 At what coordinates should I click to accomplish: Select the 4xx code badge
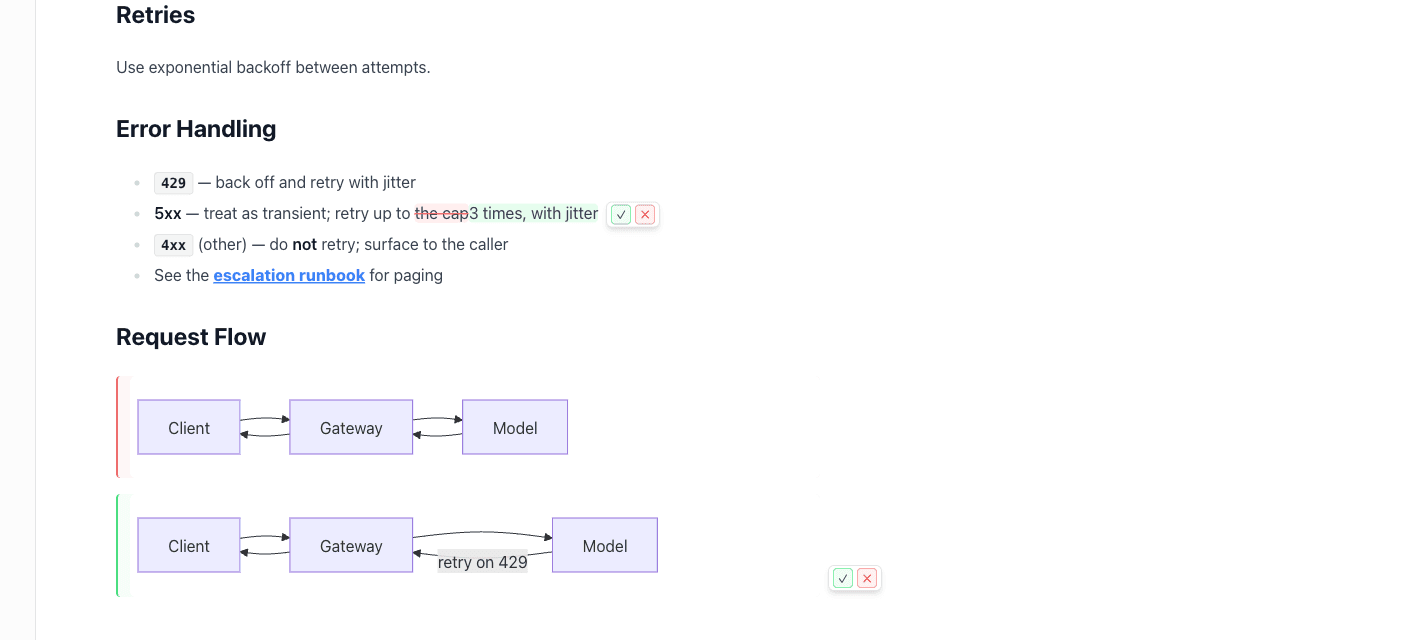click(173, 245)
